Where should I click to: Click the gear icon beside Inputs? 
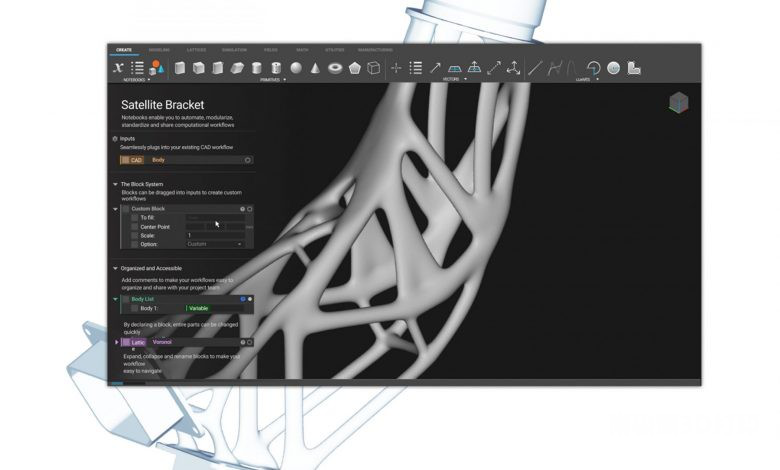click(115, 139)
